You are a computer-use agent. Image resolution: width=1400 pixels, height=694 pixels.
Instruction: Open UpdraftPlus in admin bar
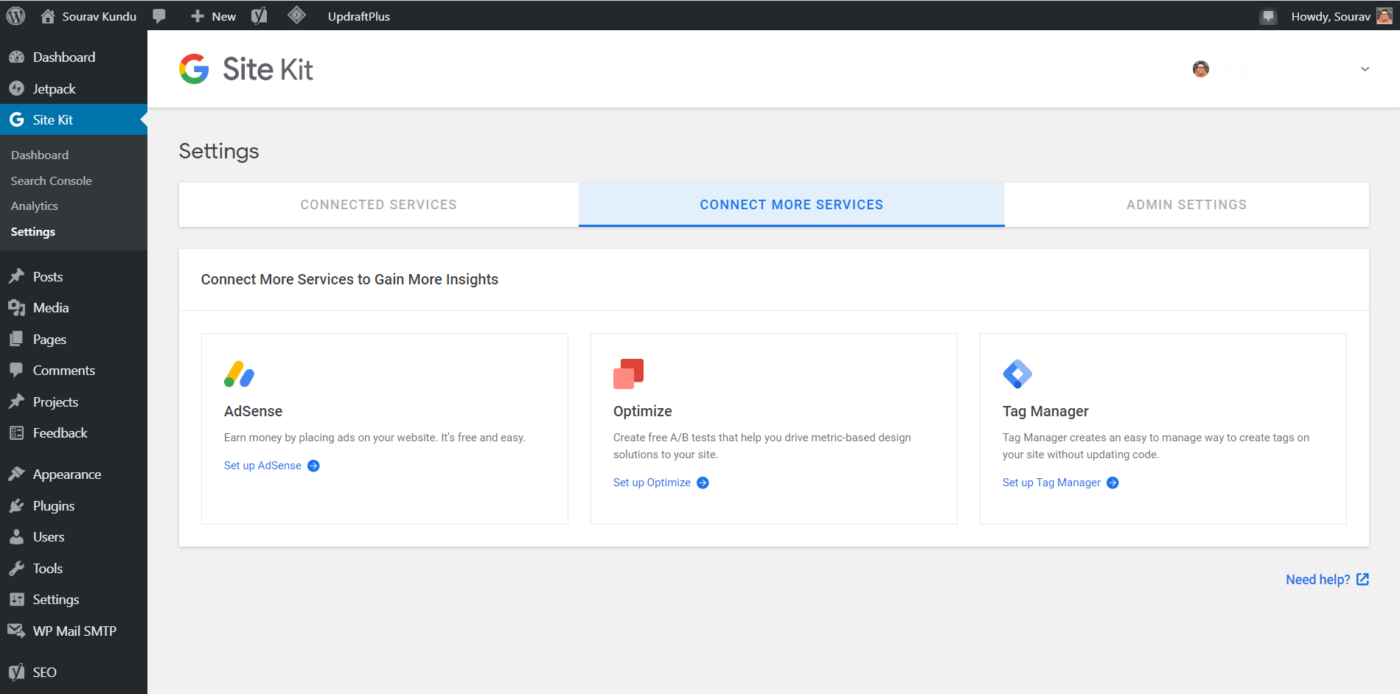[359, 16]
